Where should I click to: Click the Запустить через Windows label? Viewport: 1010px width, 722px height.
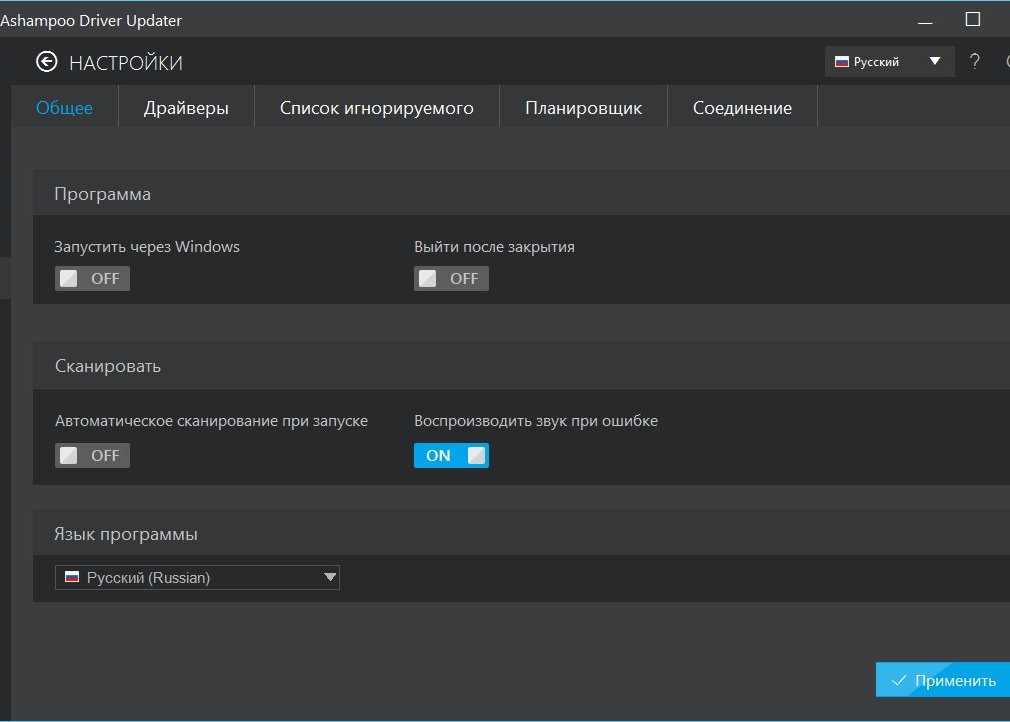pos(147,247)
